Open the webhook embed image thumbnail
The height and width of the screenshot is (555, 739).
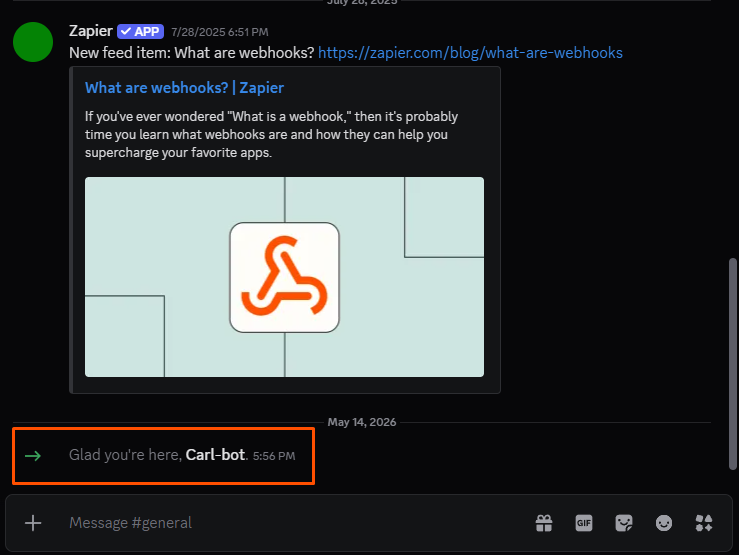(x=284, y=277)
